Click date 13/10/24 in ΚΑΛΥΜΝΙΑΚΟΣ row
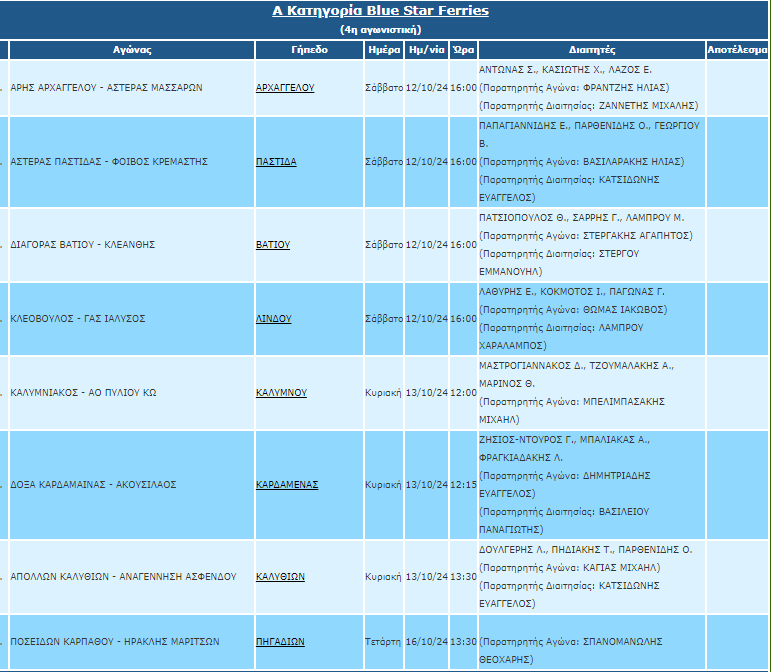The width and height of the screenshot is (771, 672). (426, 393)
